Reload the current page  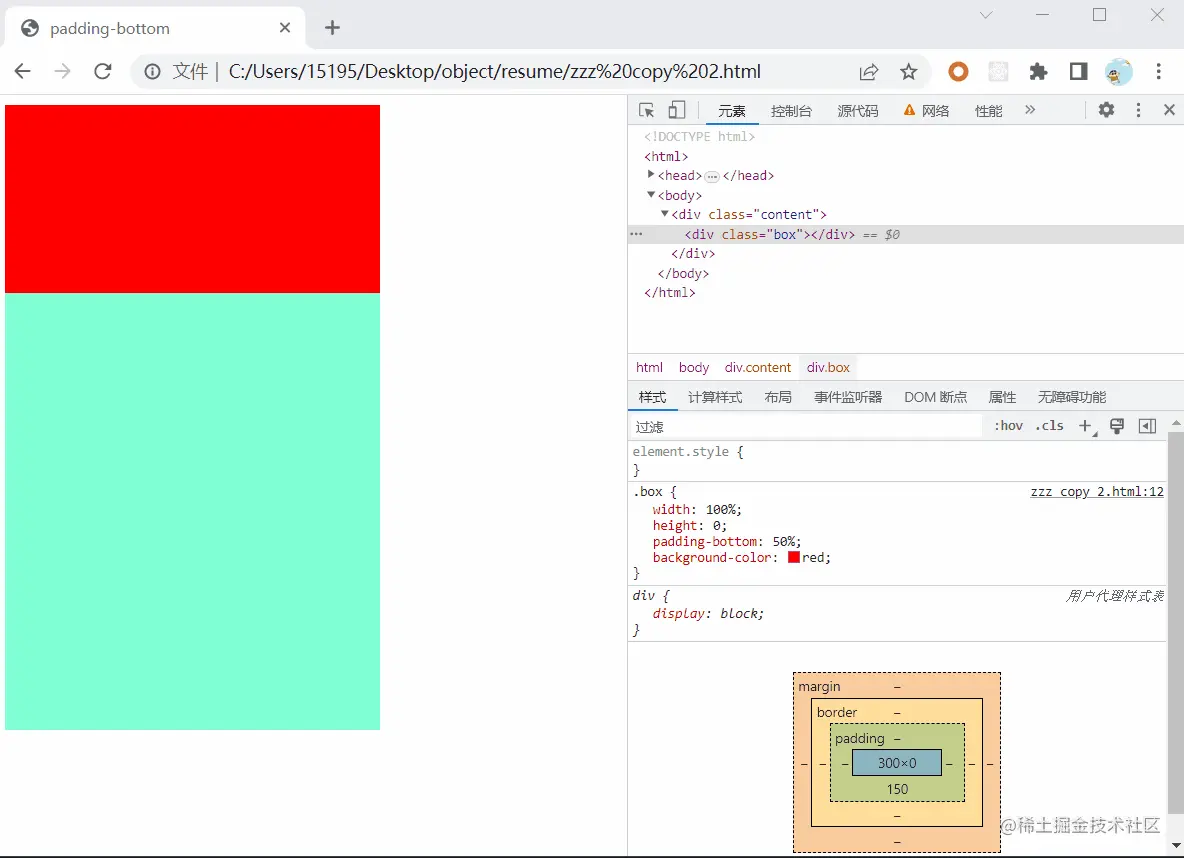pos(103,71)
